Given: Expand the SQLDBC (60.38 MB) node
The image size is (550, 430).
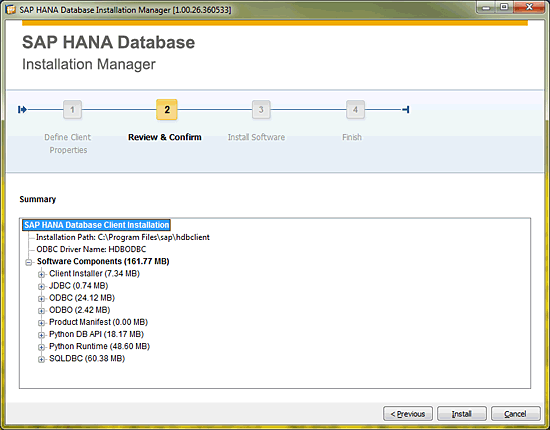Looking at the screenshot, I should point(41,359).
